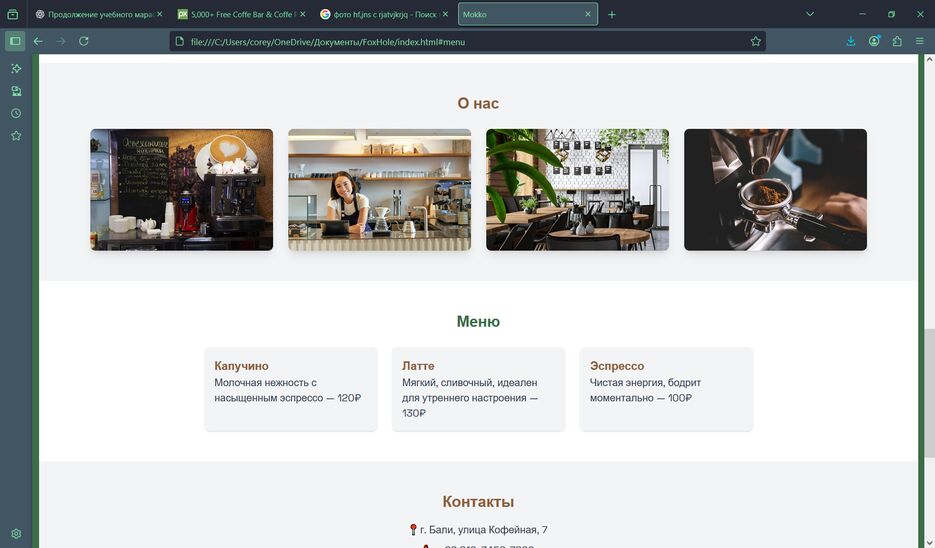Switch to 5,000+ Free Coffe Bar tab
Screen dimensions: 935x548
click(x=242, y=14)
